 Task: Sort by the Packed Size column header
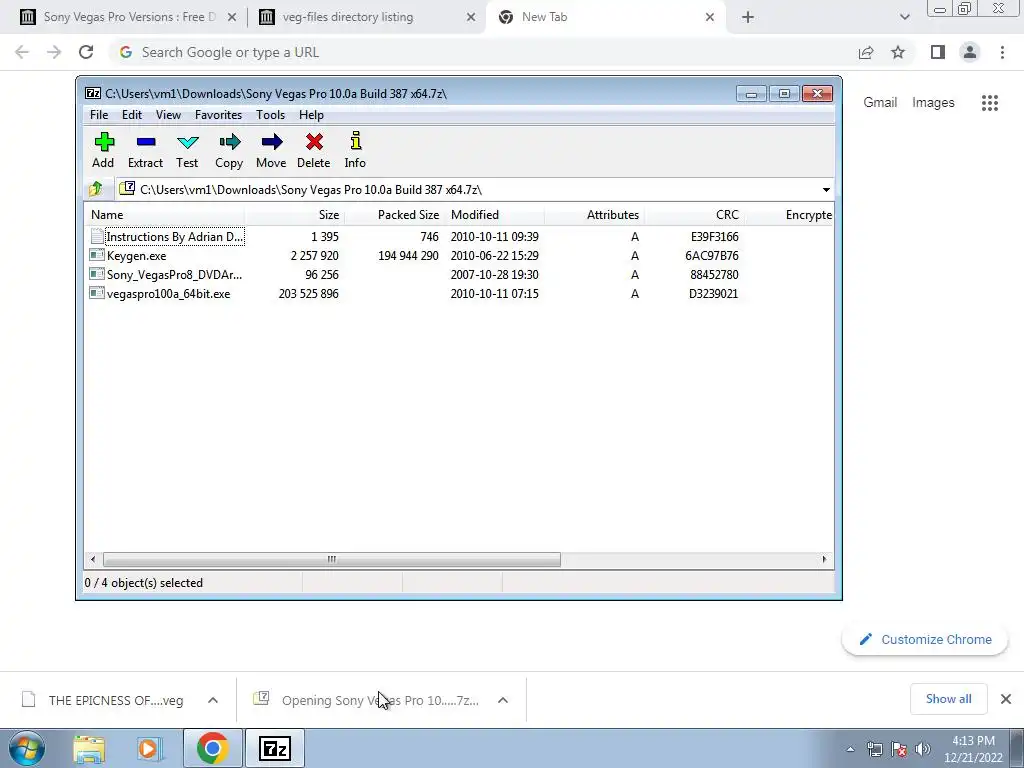(x=394, y=215)
